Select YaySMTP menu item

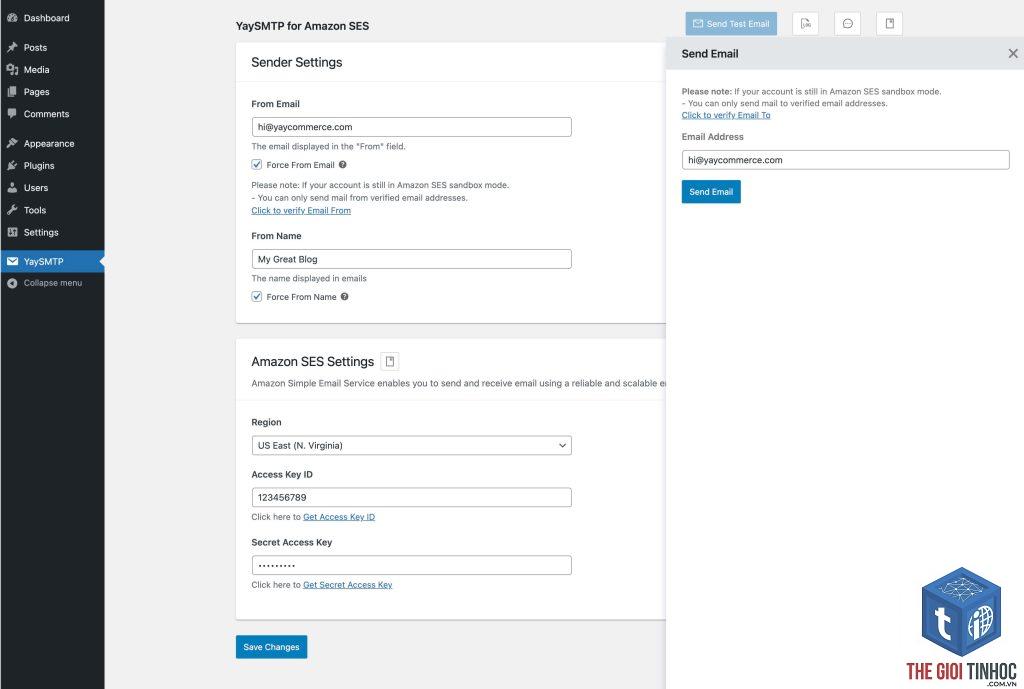click(x=52, y=261)
